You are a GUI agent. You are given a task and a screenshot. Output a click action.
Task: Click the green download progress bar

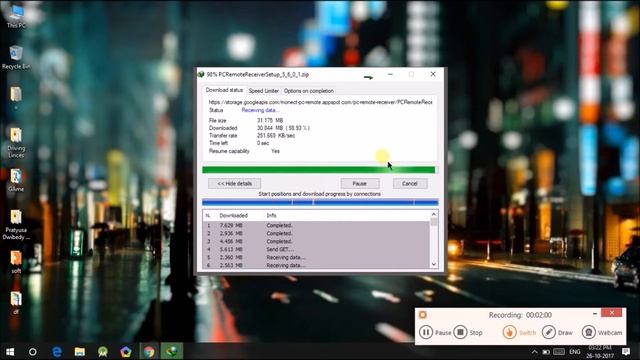(x=319, y=170)
